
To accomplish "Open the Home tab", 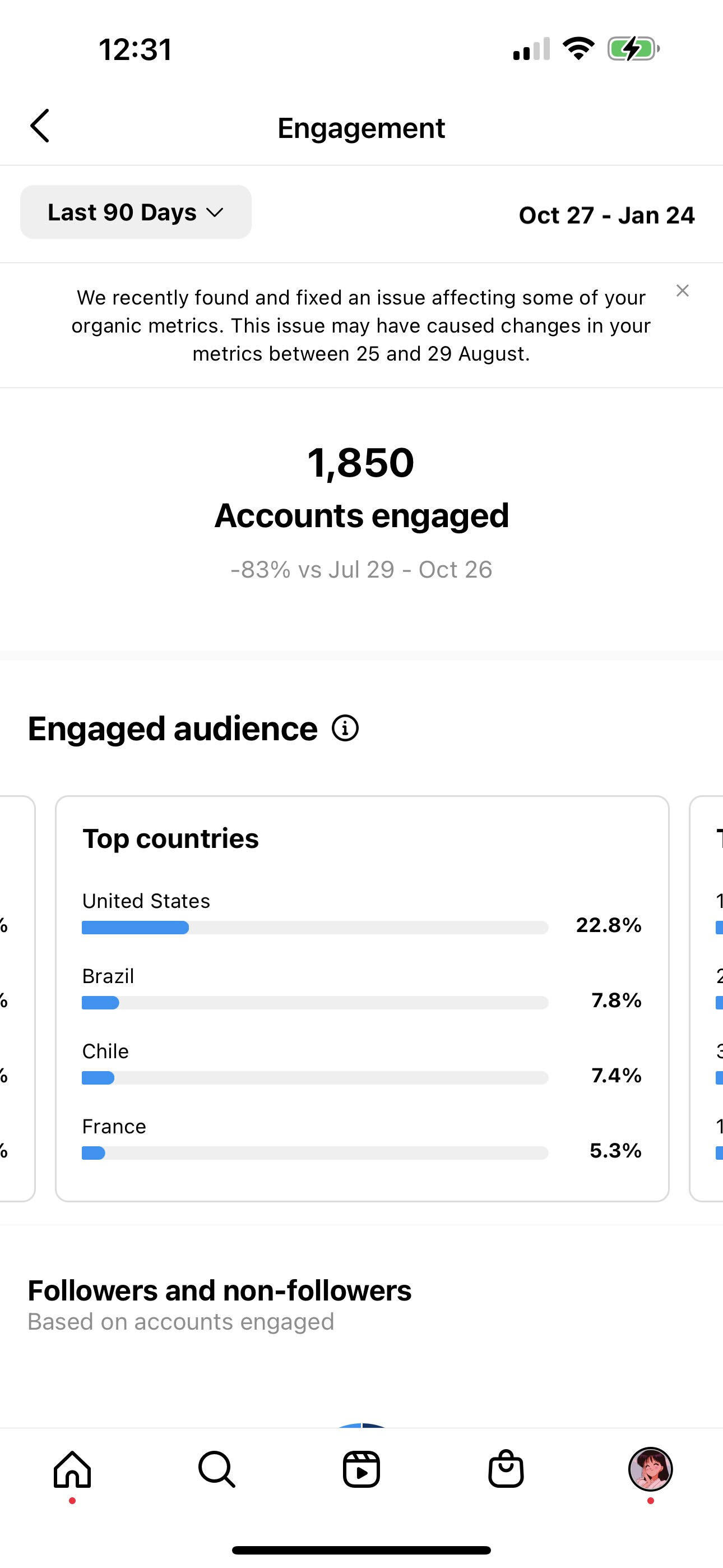I will [72, 1469].
